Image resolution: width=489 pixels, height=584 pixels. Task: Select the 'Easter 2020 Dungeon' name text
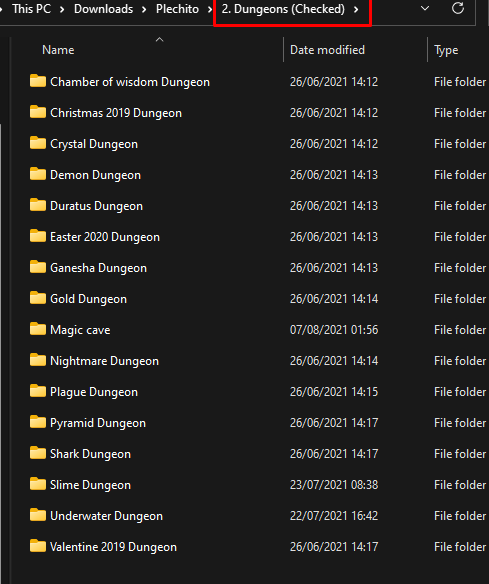(105, 237)
